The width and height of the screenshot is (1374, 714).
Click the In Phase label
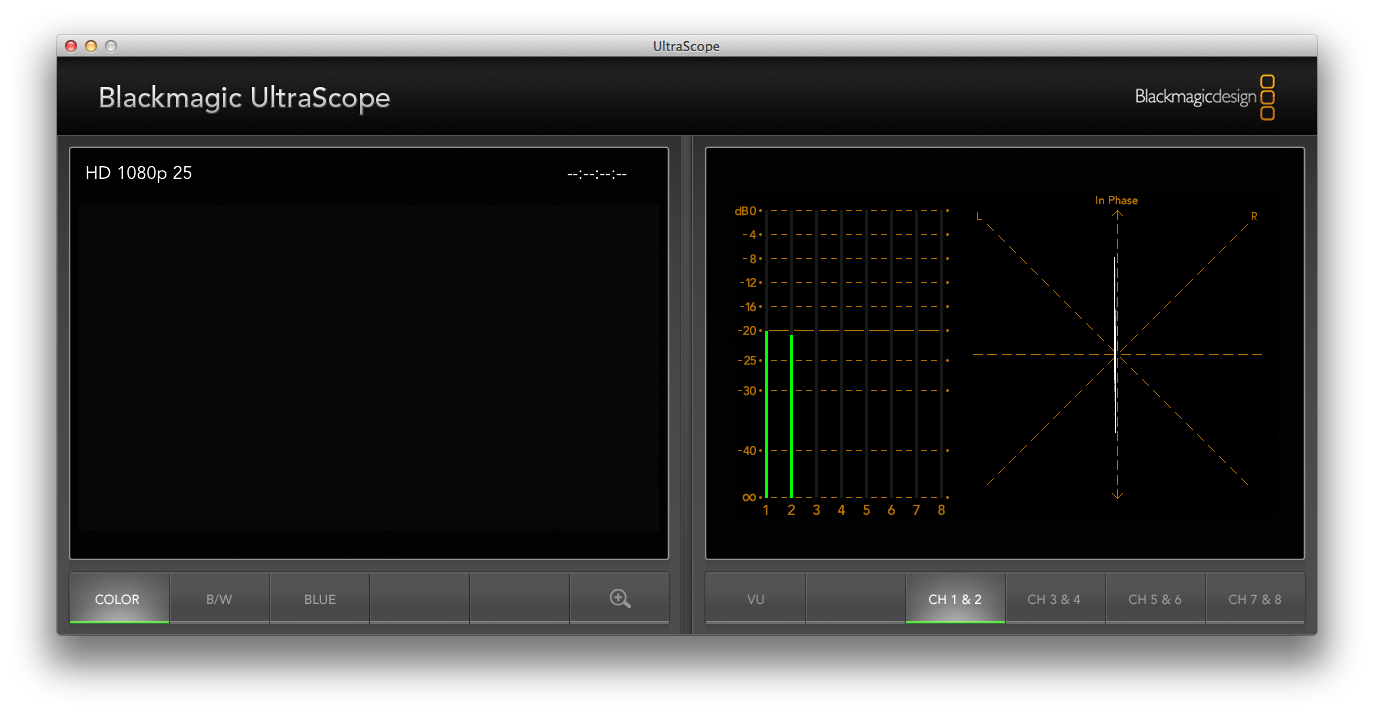pos(1116,200)
